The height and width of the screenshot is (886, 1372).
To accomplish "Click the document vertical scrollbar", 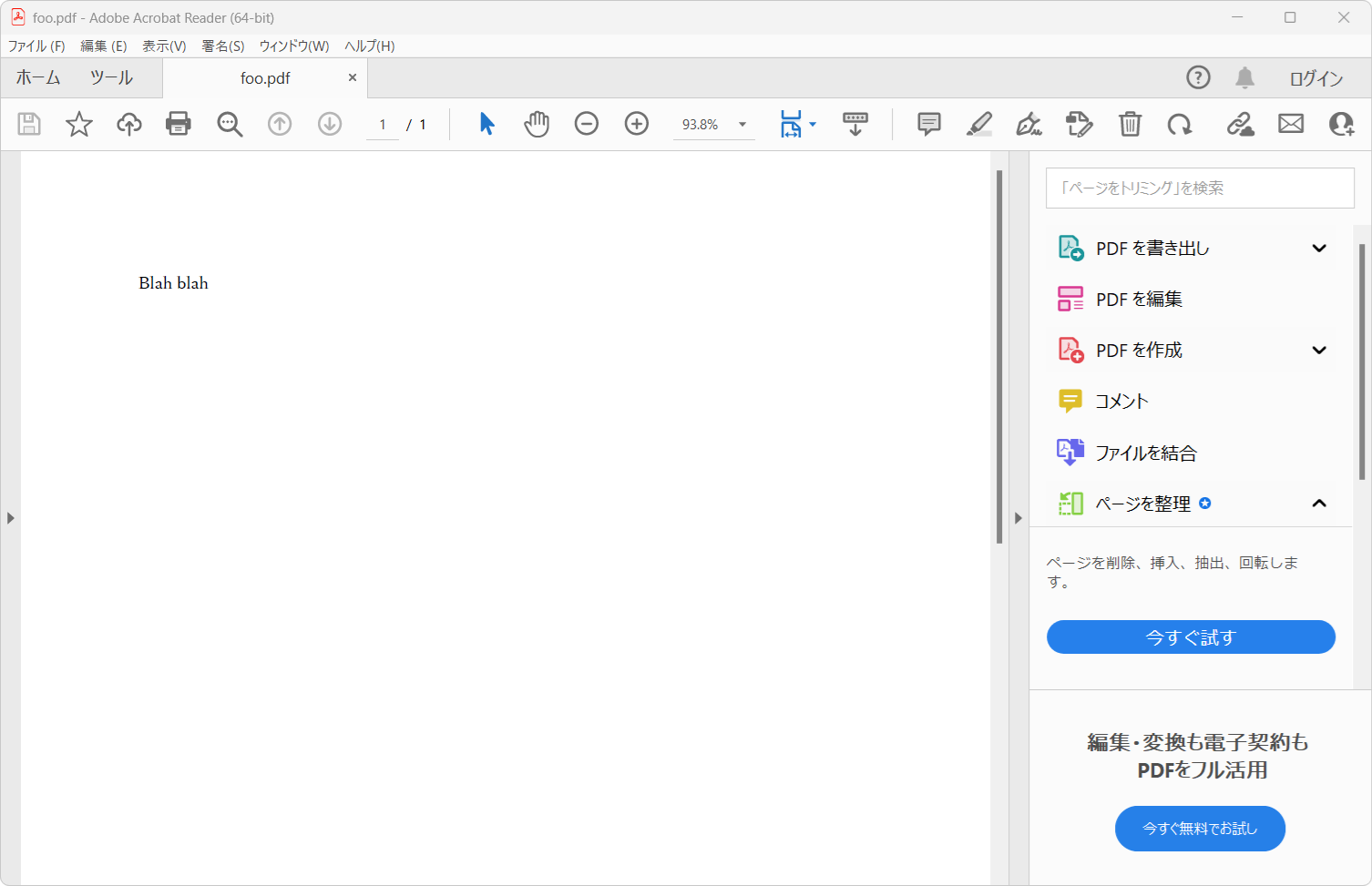I will point(999,356).
